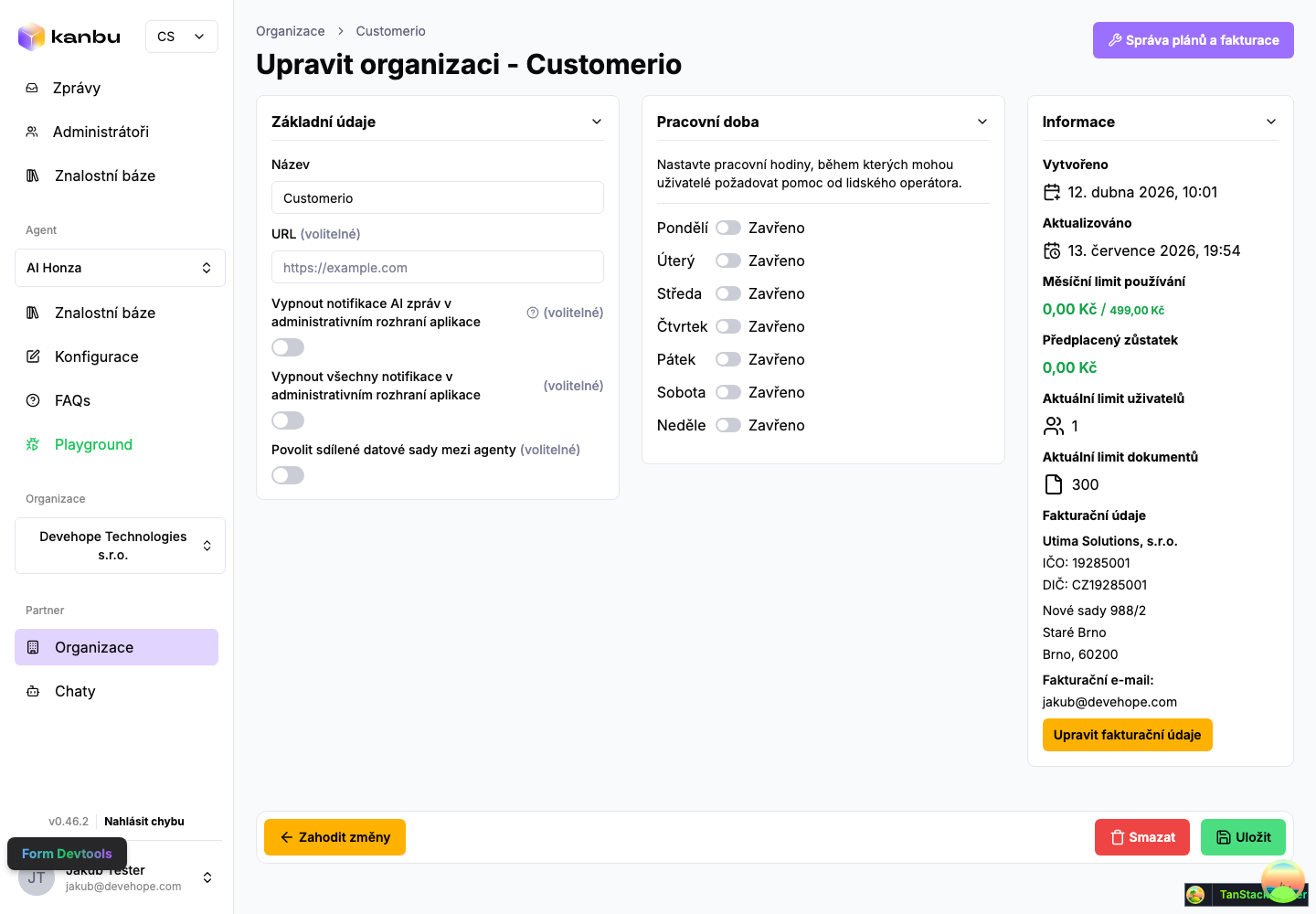
Task: Click the green Uložit button
Action: tap(1243, 837)
